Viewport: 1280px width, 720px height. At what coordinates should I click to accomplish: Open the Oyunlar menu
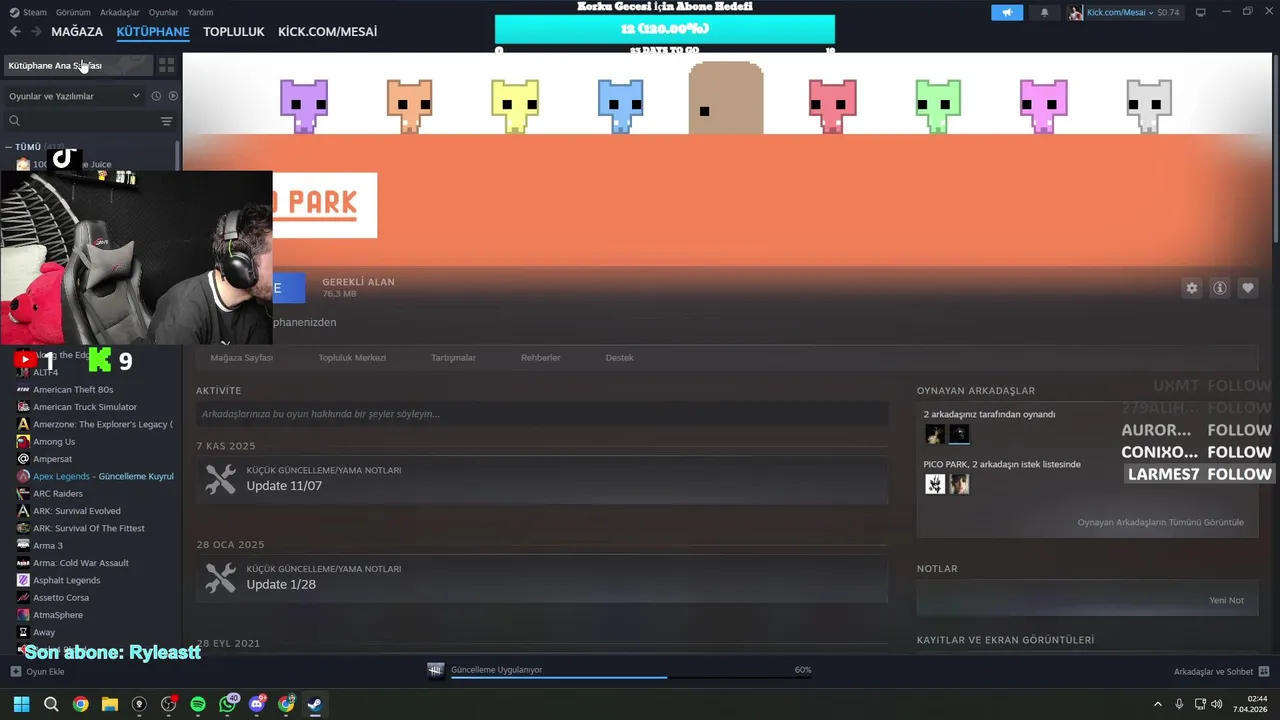[x=164, y=12]
